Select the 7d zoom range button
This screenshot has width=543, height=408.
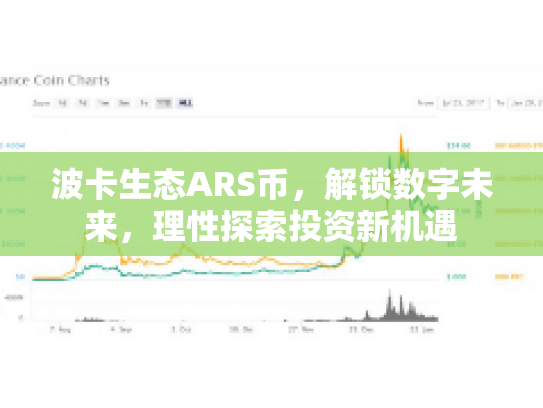(x=82, y=103)
